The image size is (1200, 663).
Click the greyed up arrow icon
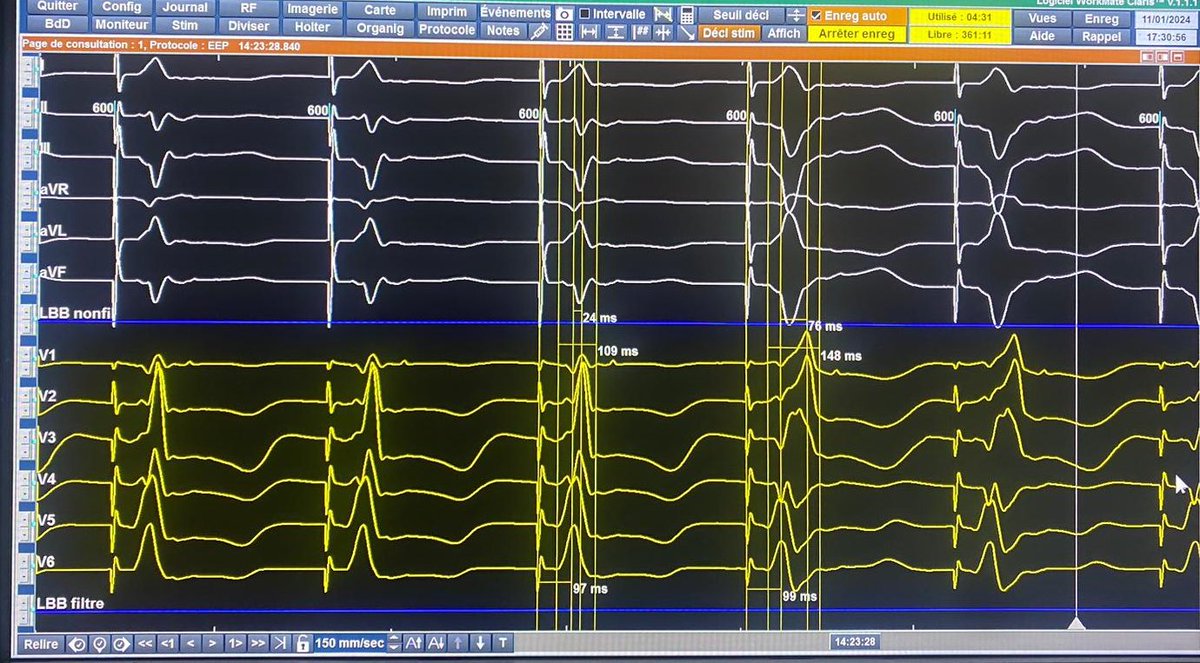tap(458, 644)
